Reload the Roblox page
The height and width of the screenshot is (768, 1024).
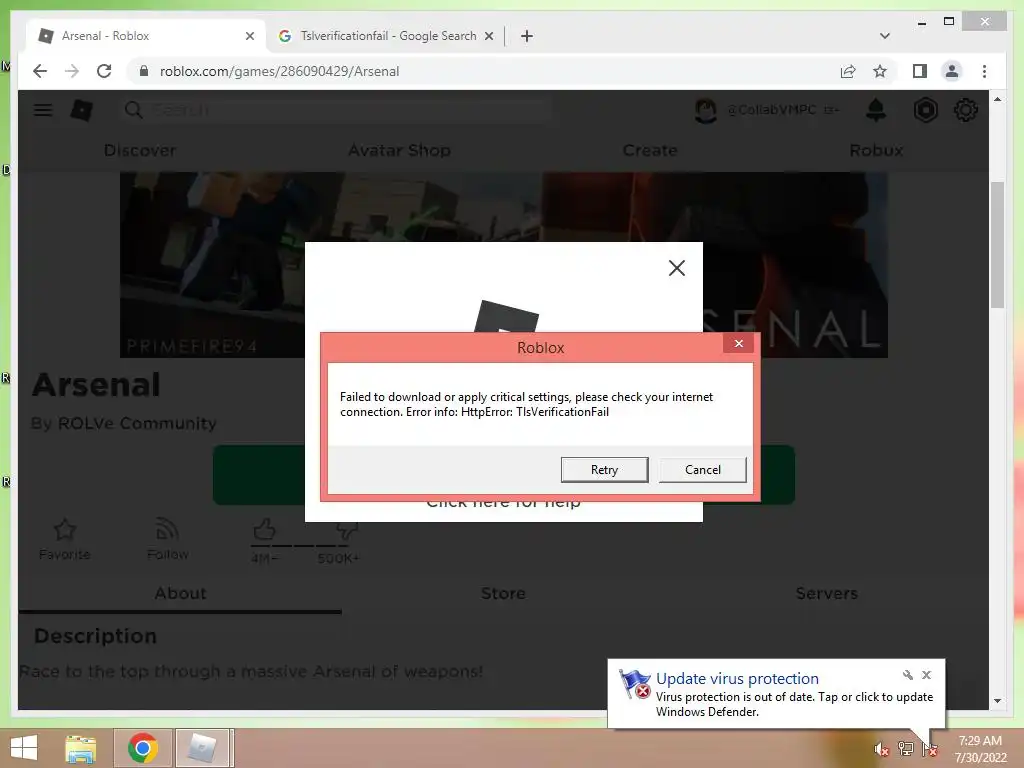pos(104,71)
